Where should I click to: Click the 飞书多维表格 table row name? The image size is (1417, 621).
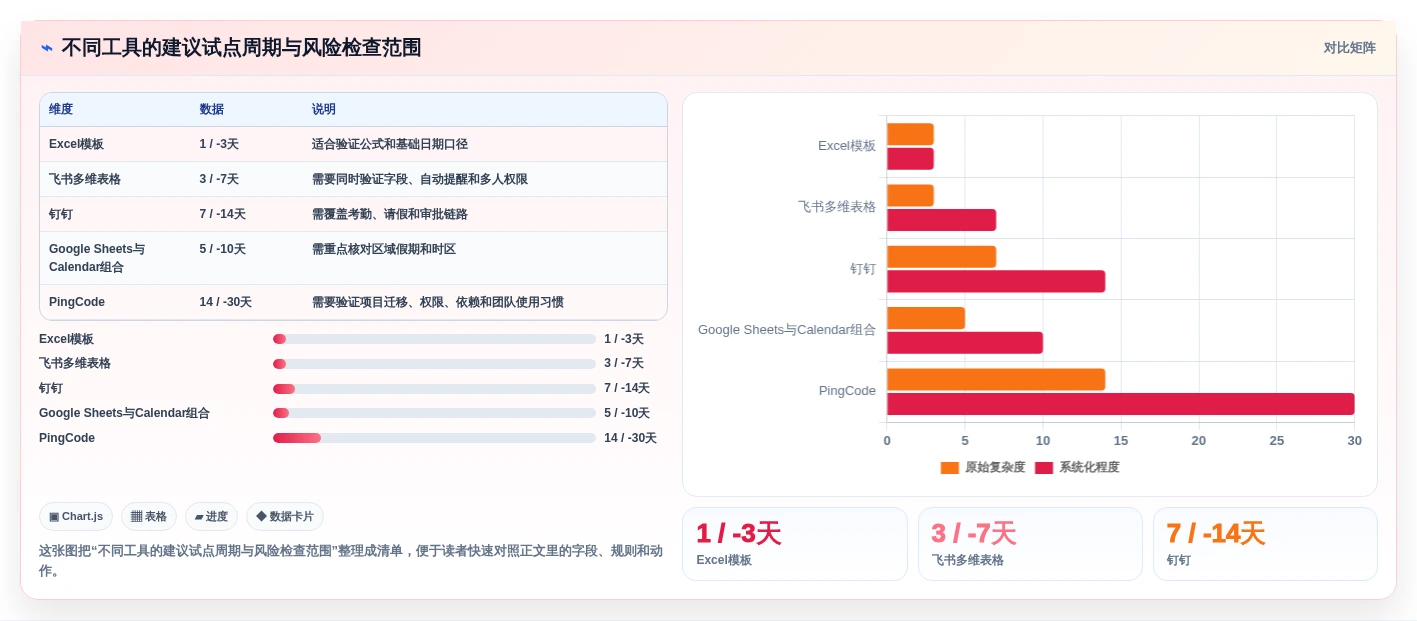click(85, 180)
